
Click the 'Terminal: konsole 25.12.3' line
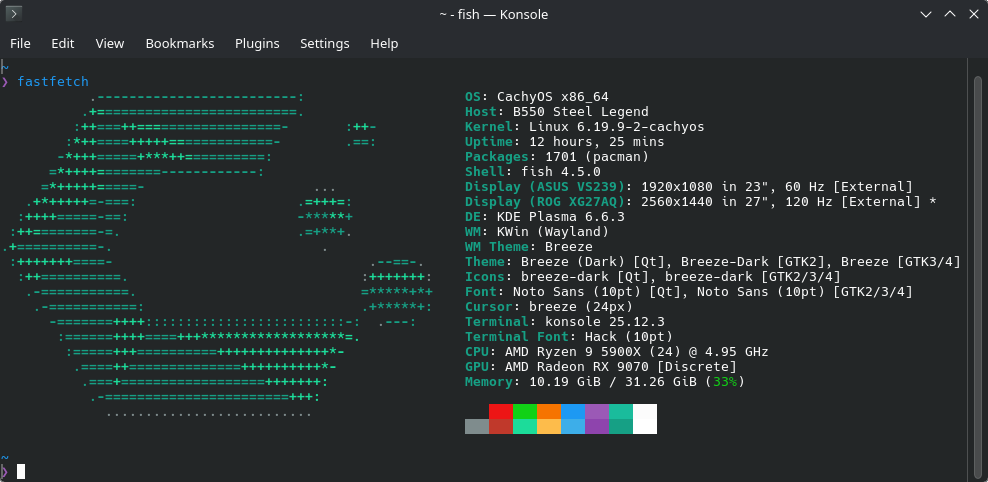point(565,322)
